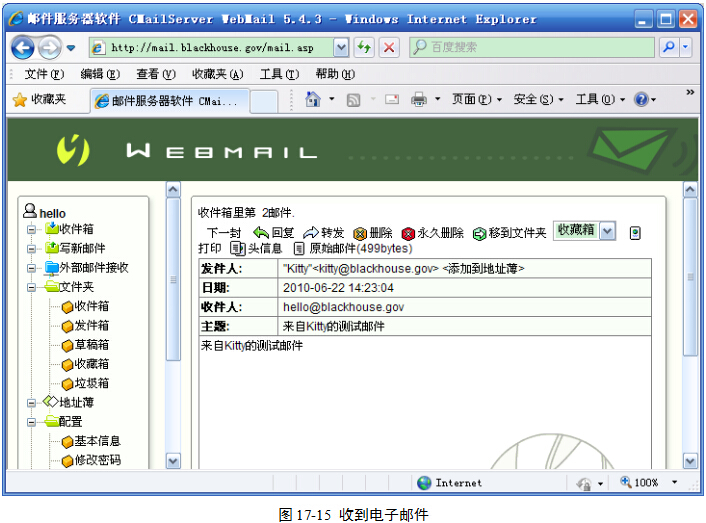This screenshot has height=523, width=706.
Task: Click the blue Help question mark icon
Action: (641, 99)
